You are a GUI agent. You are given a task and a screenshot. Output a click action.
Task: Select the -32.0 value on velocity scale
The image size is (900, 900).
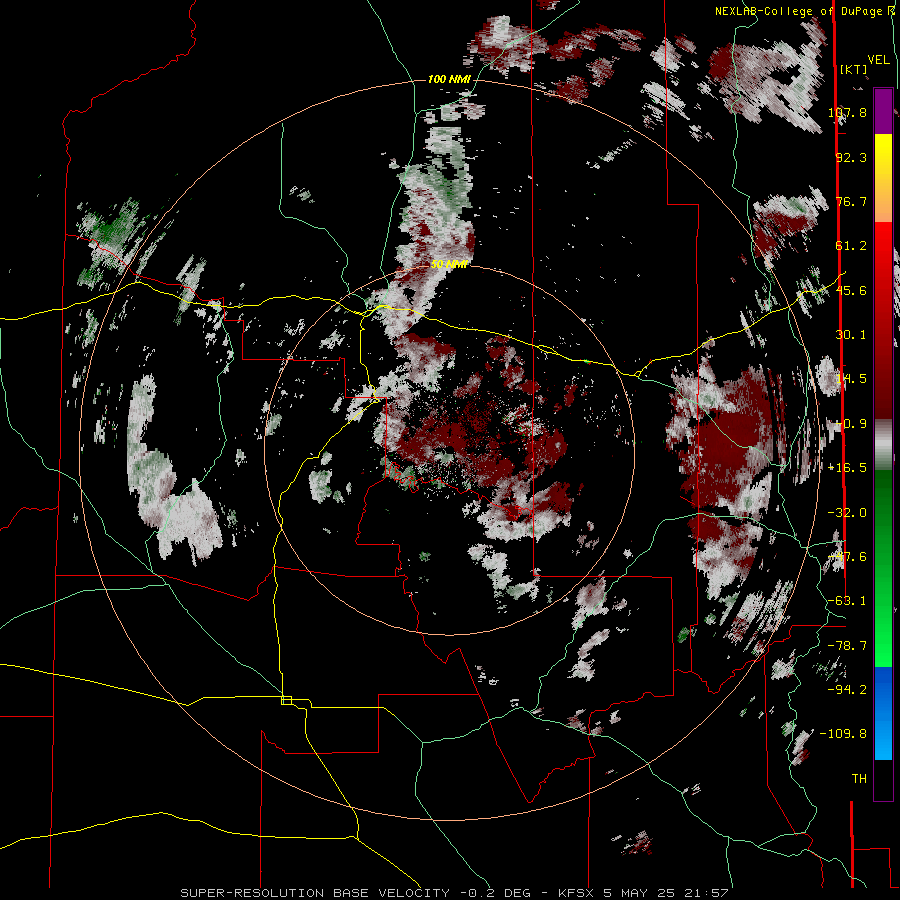click(x=847, y=513)
